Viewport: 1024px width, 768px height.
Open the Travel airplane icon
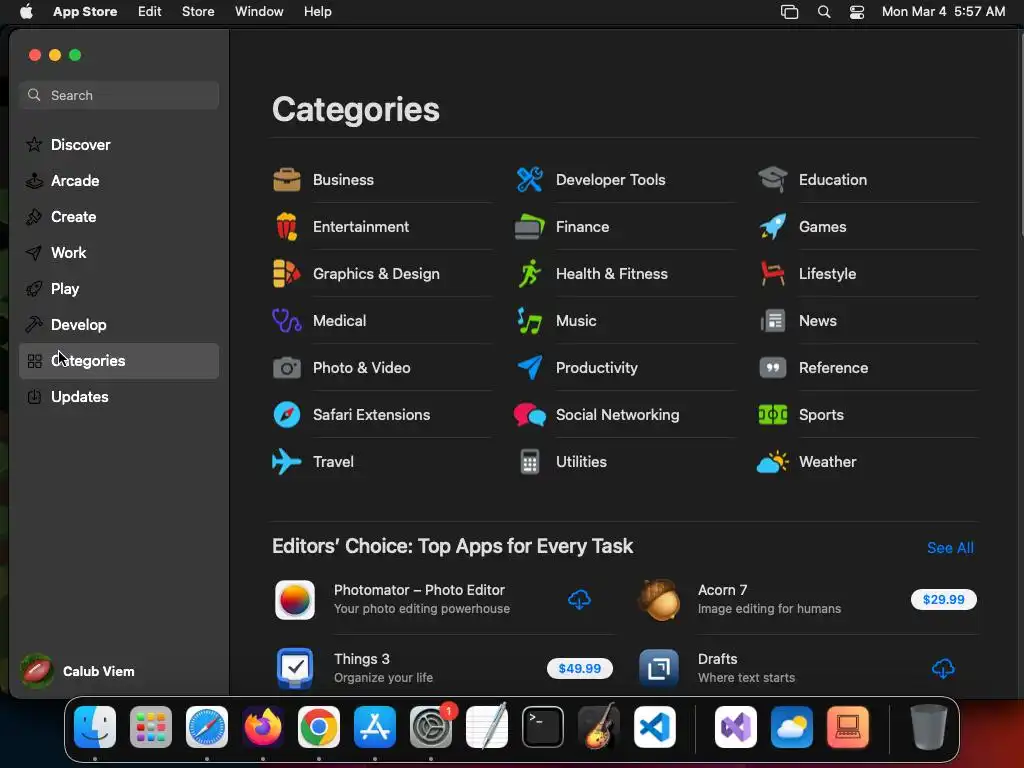[x=287, y=462]
